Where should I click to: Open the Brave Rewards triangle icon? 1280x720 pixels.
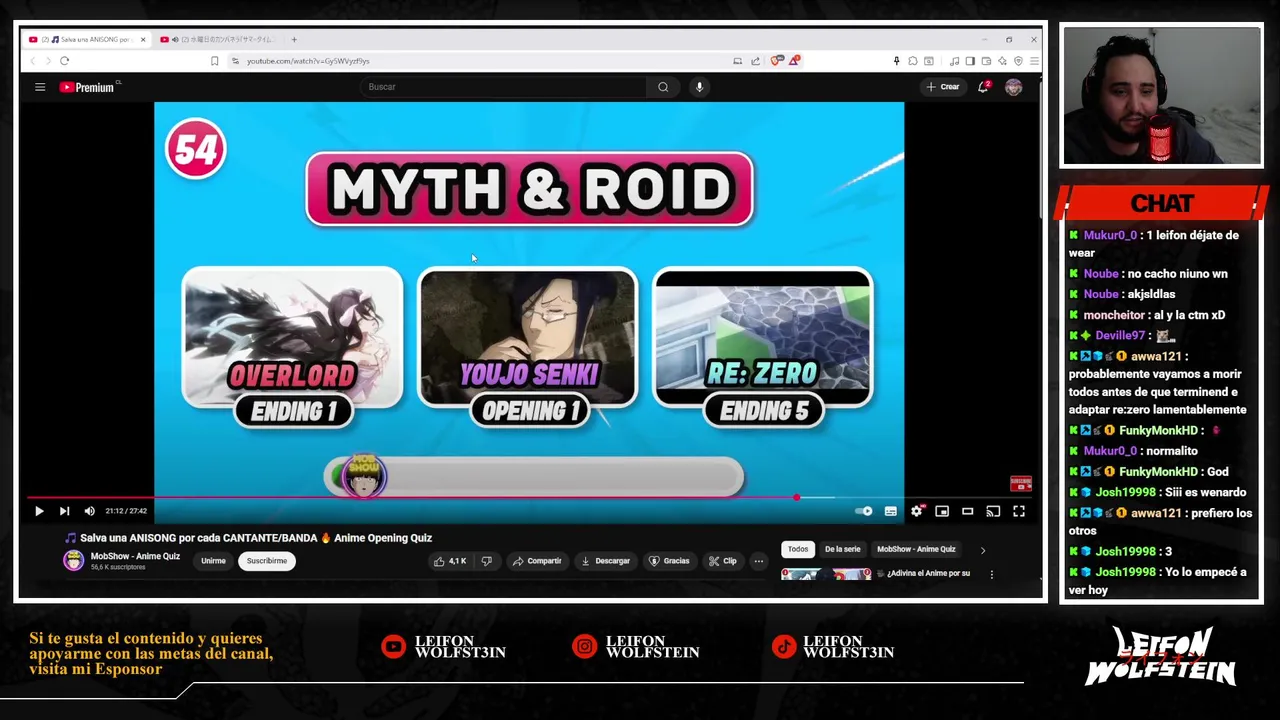794,61
